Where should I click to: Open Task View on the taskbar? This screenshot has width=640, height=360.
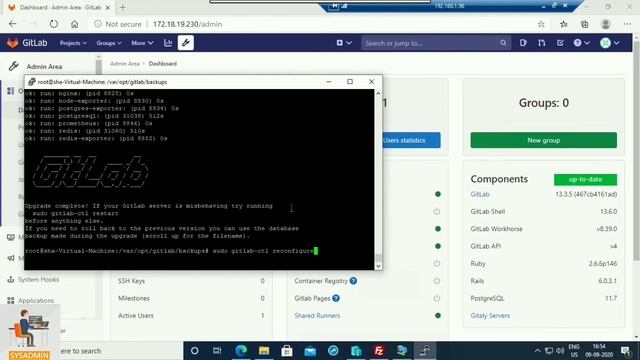(x=217, y=351)
